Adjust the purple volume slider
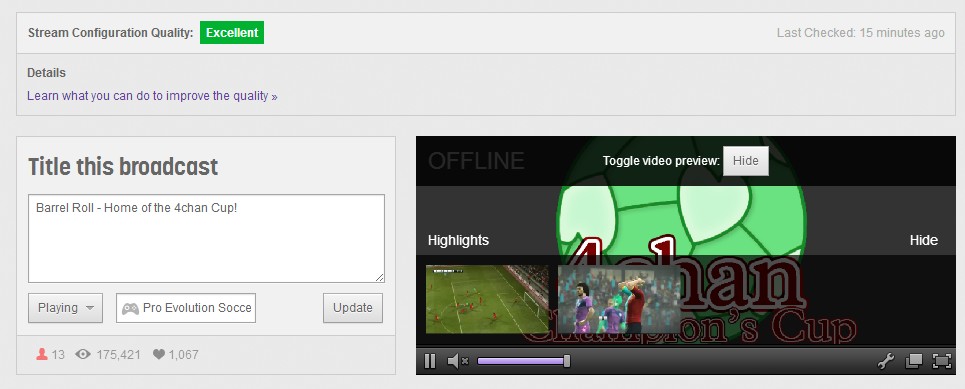Viewport: 965px width, 389px height. (523, 361)
